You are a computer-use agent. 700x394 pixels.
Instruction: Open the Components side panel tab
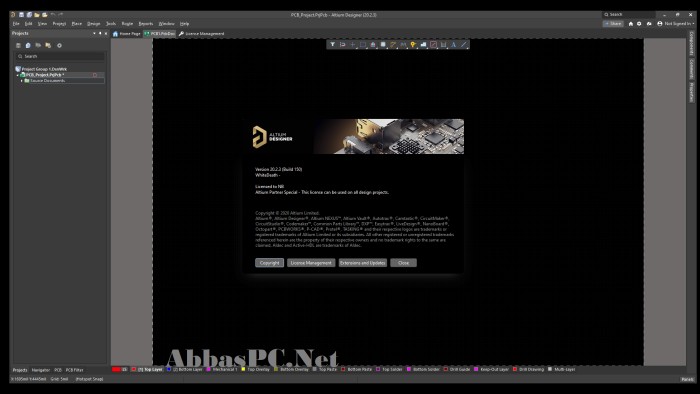[692, 43]
